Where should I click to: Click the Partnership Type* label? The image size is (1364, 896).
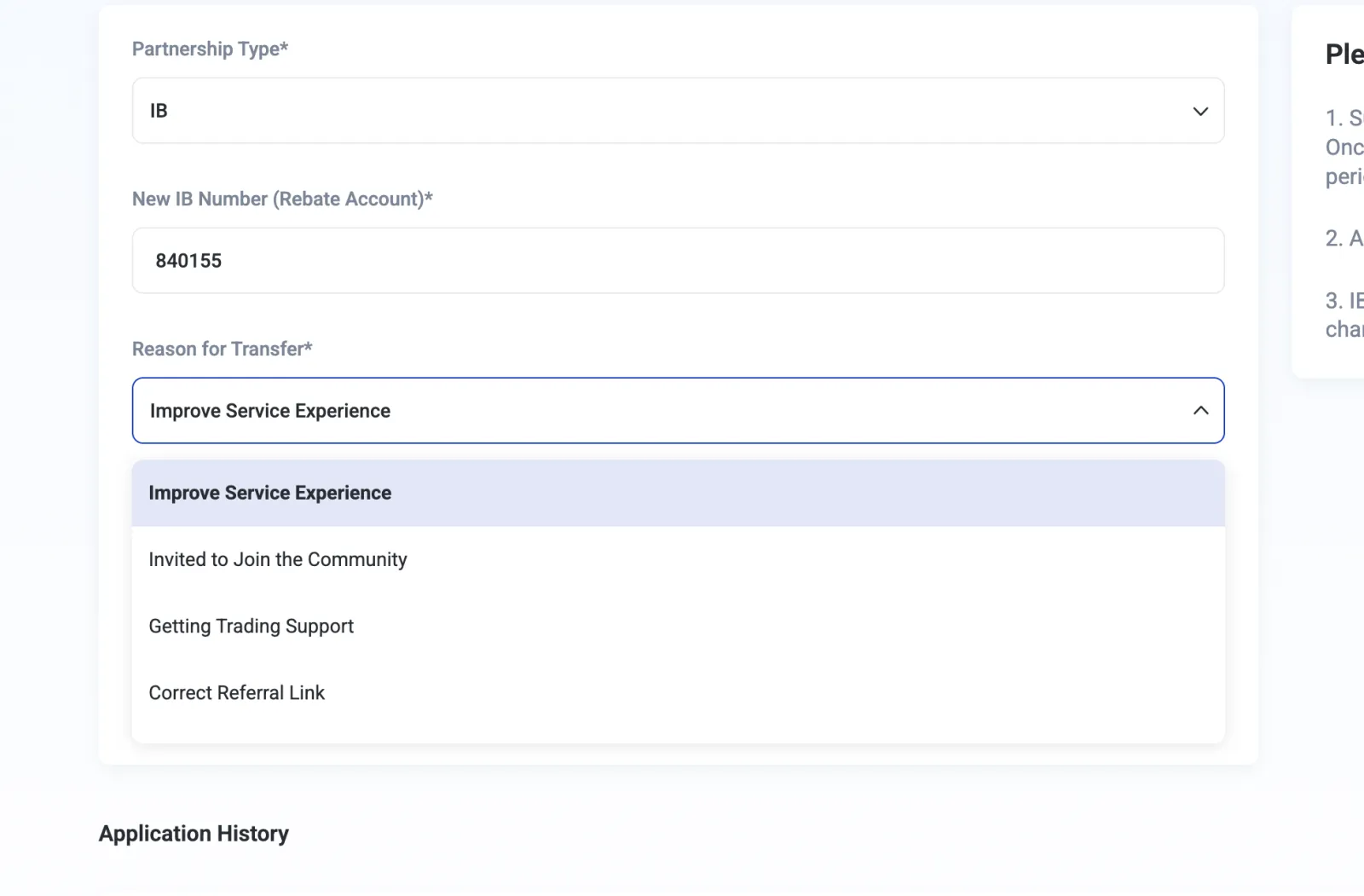[210, 49]
